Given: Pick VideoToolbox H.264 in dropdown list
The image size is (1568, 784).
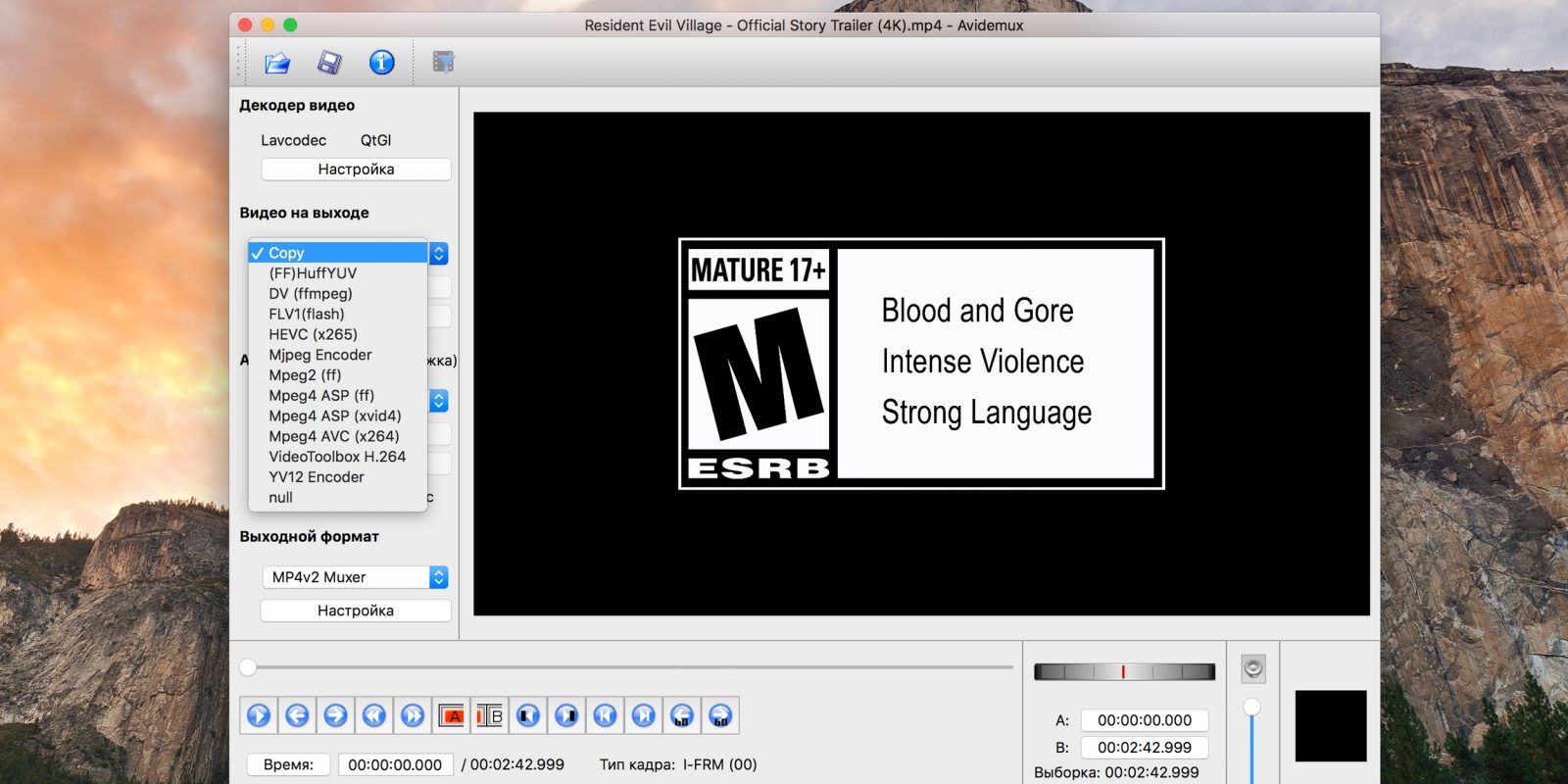Looking at the screenshot, I should tap(337, 457).
